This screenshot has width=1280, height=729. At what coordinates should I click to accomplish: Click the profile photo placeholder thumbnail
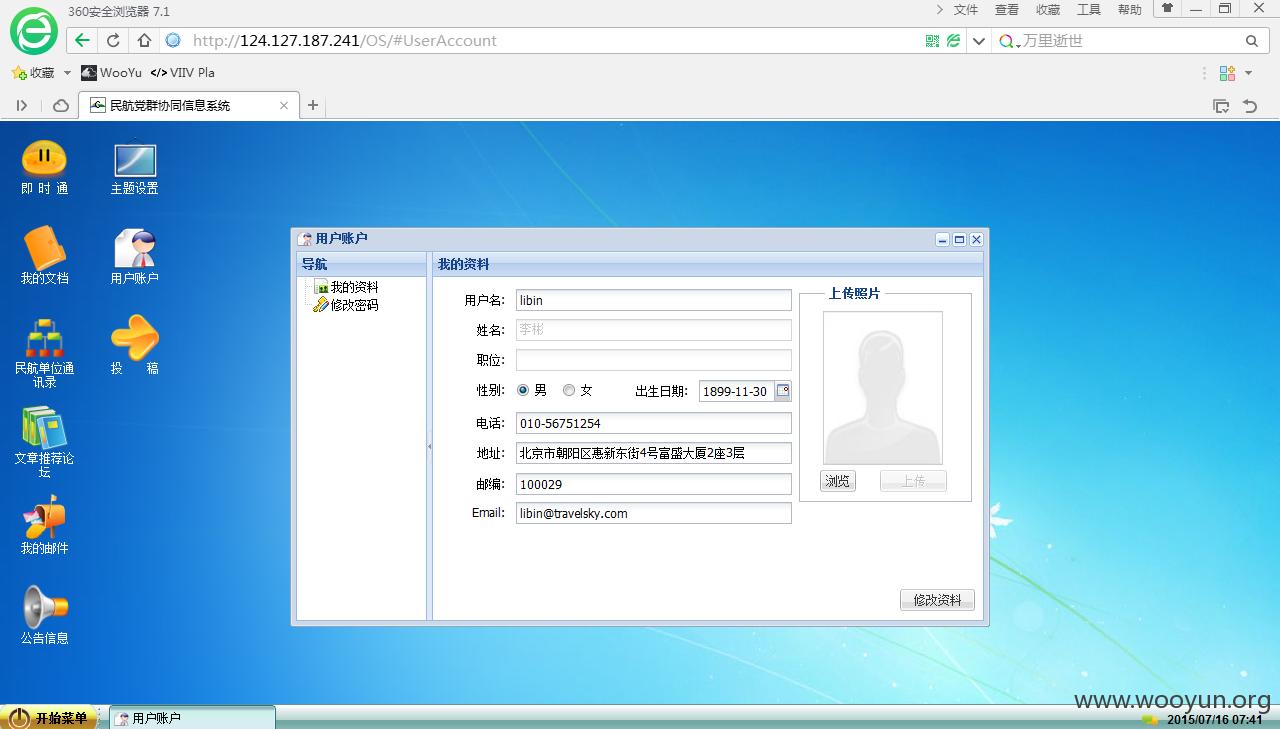pos(883,388)
